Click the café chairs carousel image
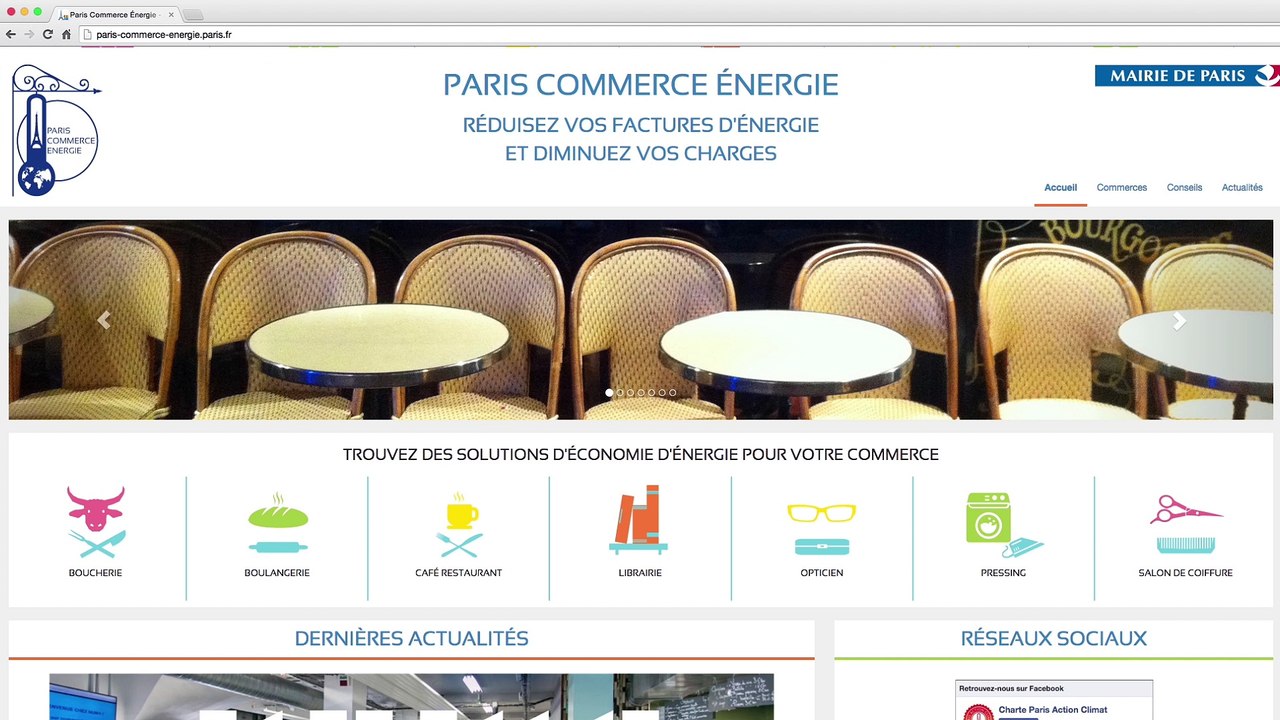 click(x=641, y=320)
